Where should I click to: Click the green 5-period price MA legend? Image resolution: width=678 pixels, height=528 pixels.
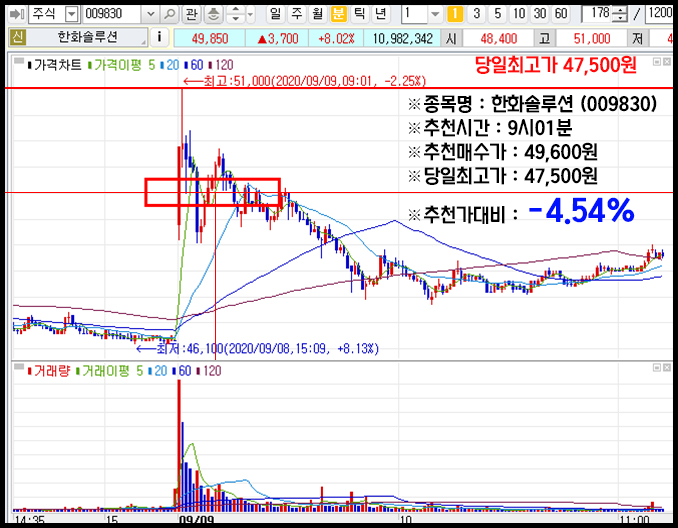click(152, 65)
